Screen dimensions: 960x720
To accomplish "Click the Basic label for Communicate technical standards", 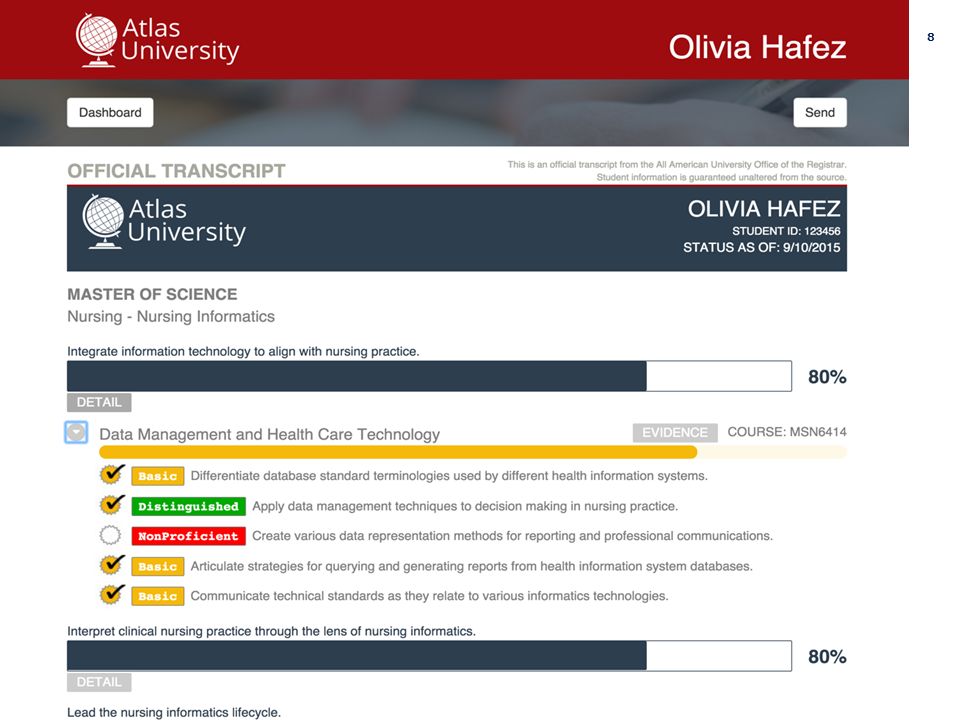I will click(x=158, y=596).
